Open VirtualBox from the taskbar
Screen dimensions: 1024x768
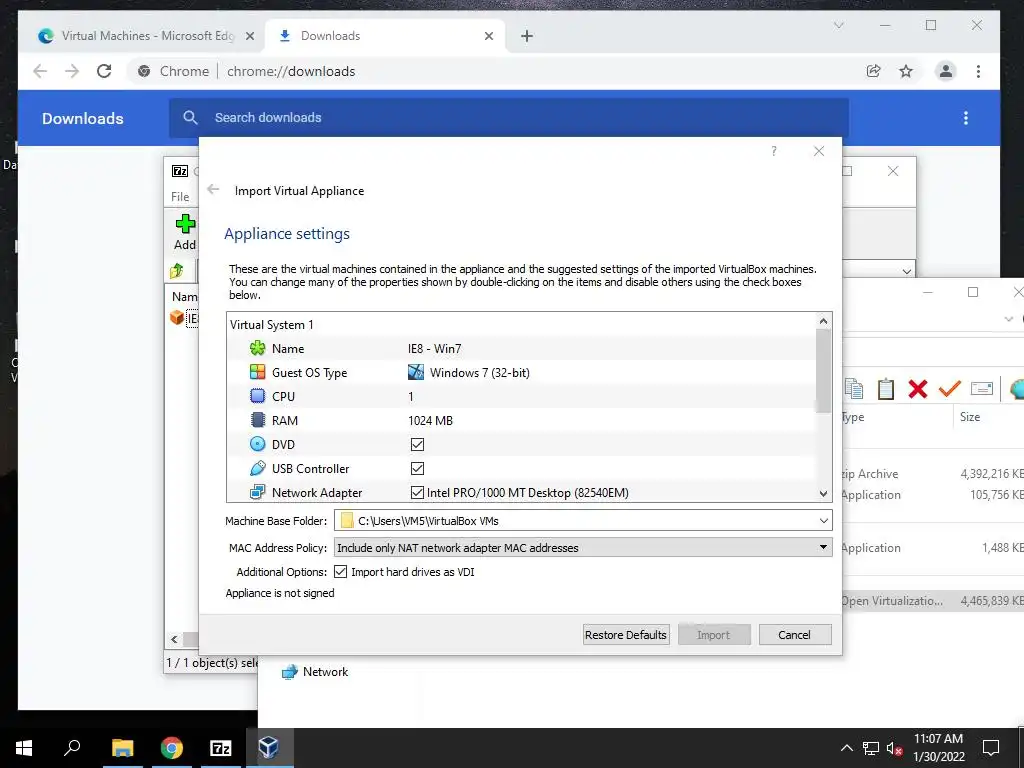268,747
